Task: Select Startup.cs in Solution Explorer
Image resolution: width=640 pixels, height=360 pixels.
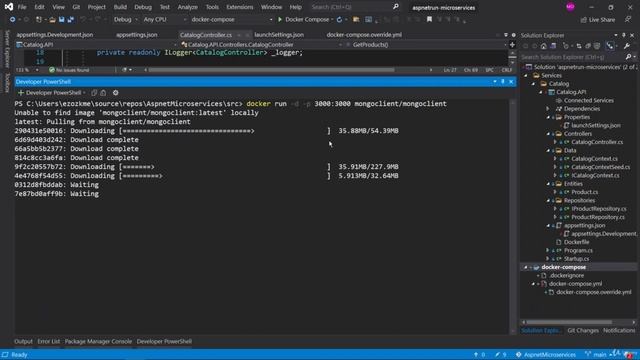Action: click(576, 259)
